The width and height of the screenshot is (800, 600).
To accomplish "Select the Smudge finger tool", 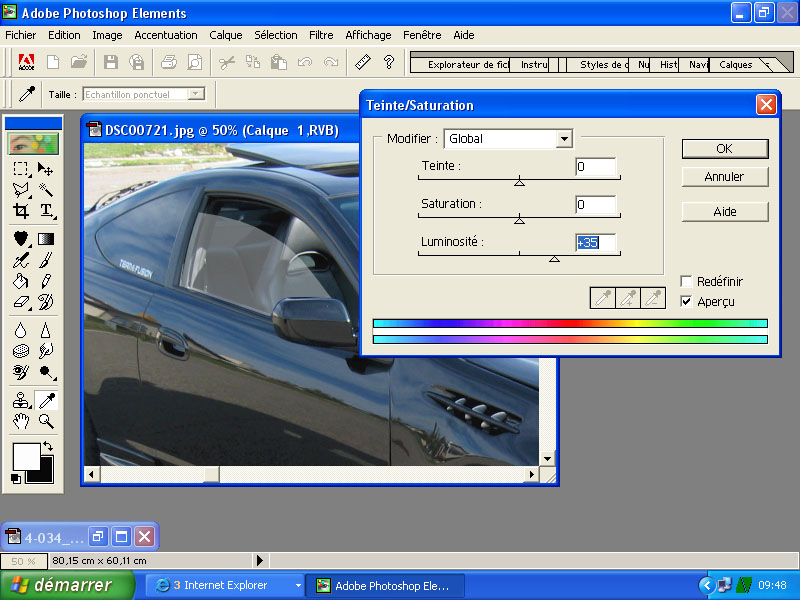I will (x=46, y=351).
